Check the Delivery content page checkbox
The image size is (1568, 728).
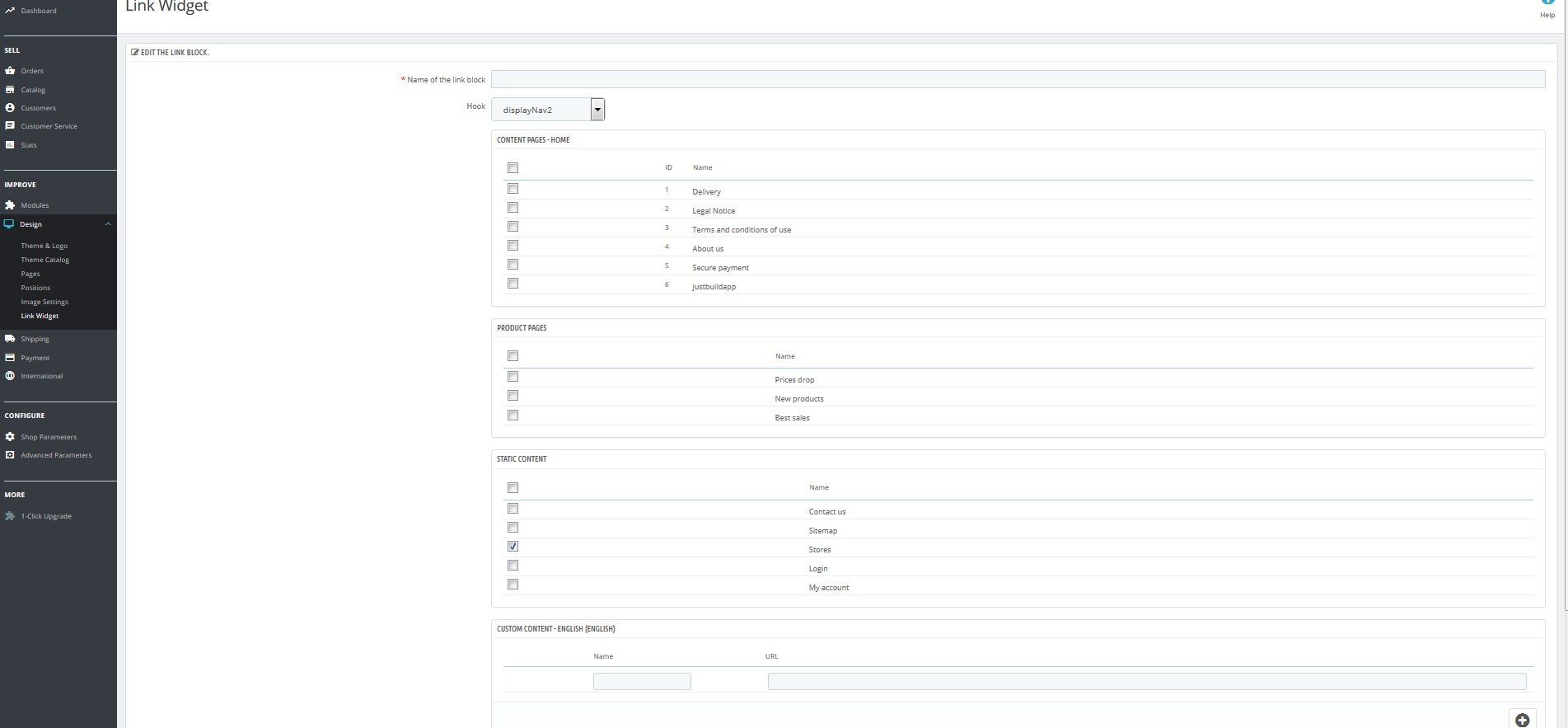coord(513,189)
